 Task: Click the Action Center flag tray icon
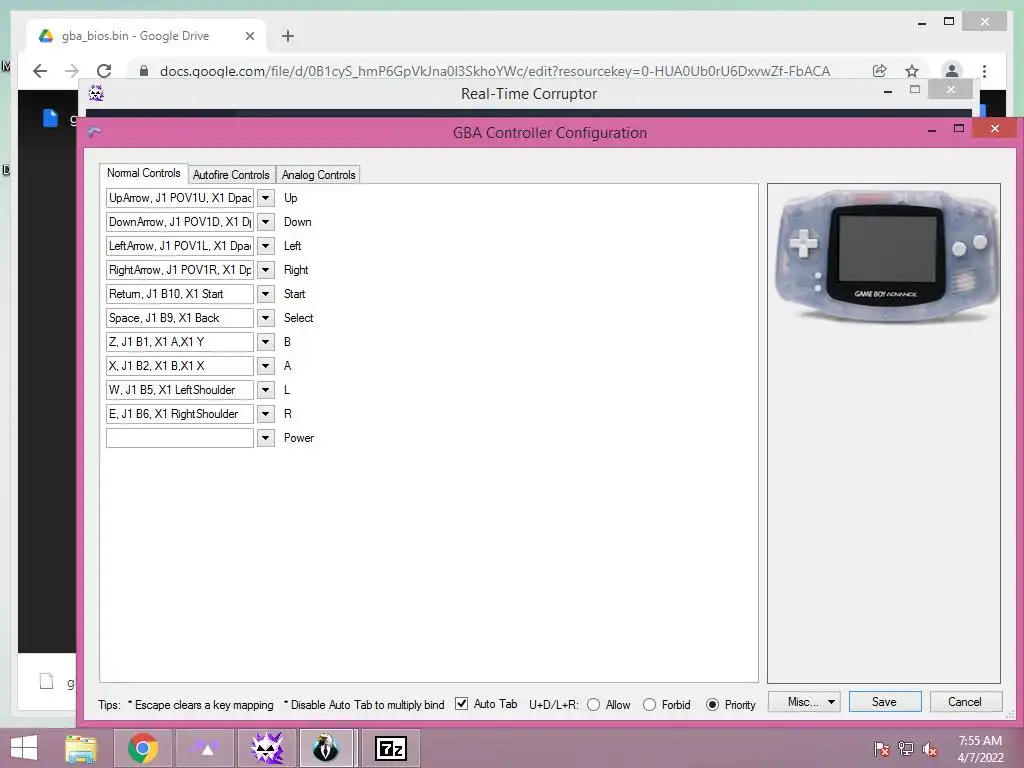point(881,749)
